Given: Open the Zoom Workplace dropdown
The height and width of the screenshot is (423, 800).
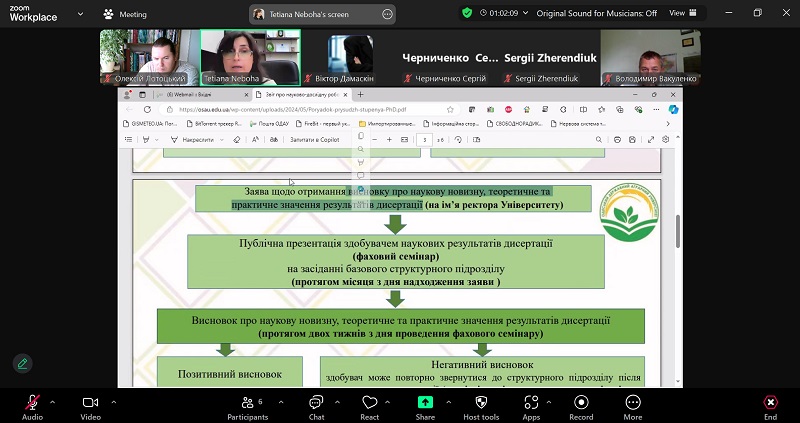Looking at the screenshot, I should (78, 14).
